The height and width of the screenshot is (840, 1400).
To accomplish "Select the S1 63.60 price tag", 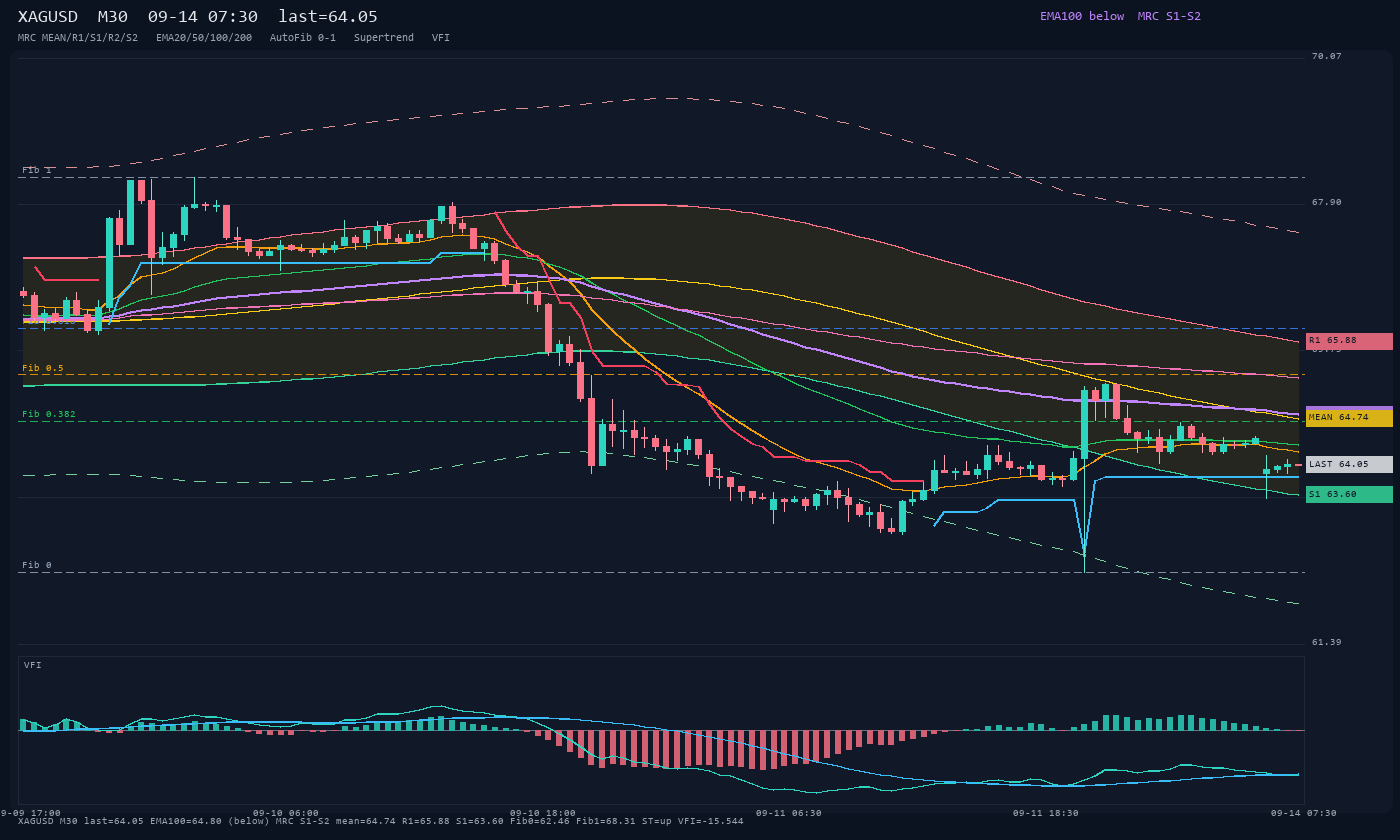I will [1349, 494].
